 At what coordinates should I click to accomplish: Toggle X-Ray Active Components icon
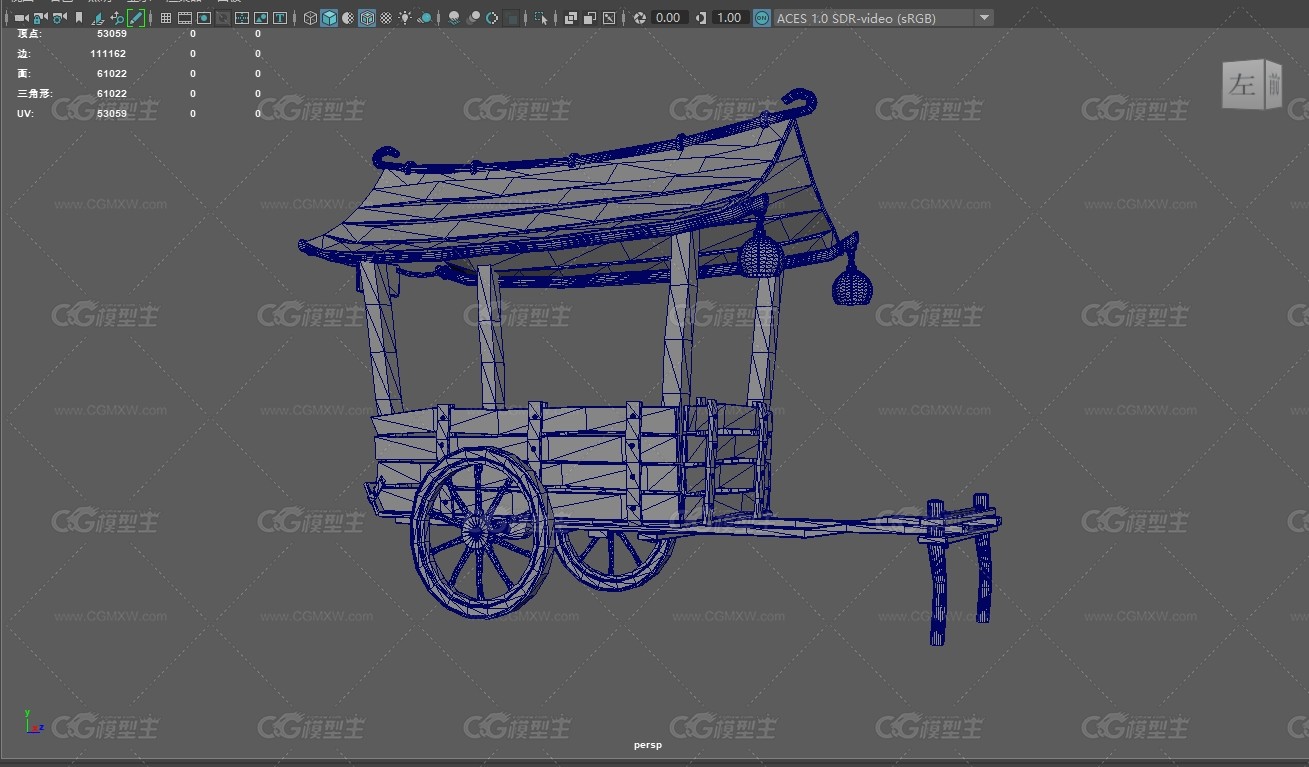tap(590, 18)
